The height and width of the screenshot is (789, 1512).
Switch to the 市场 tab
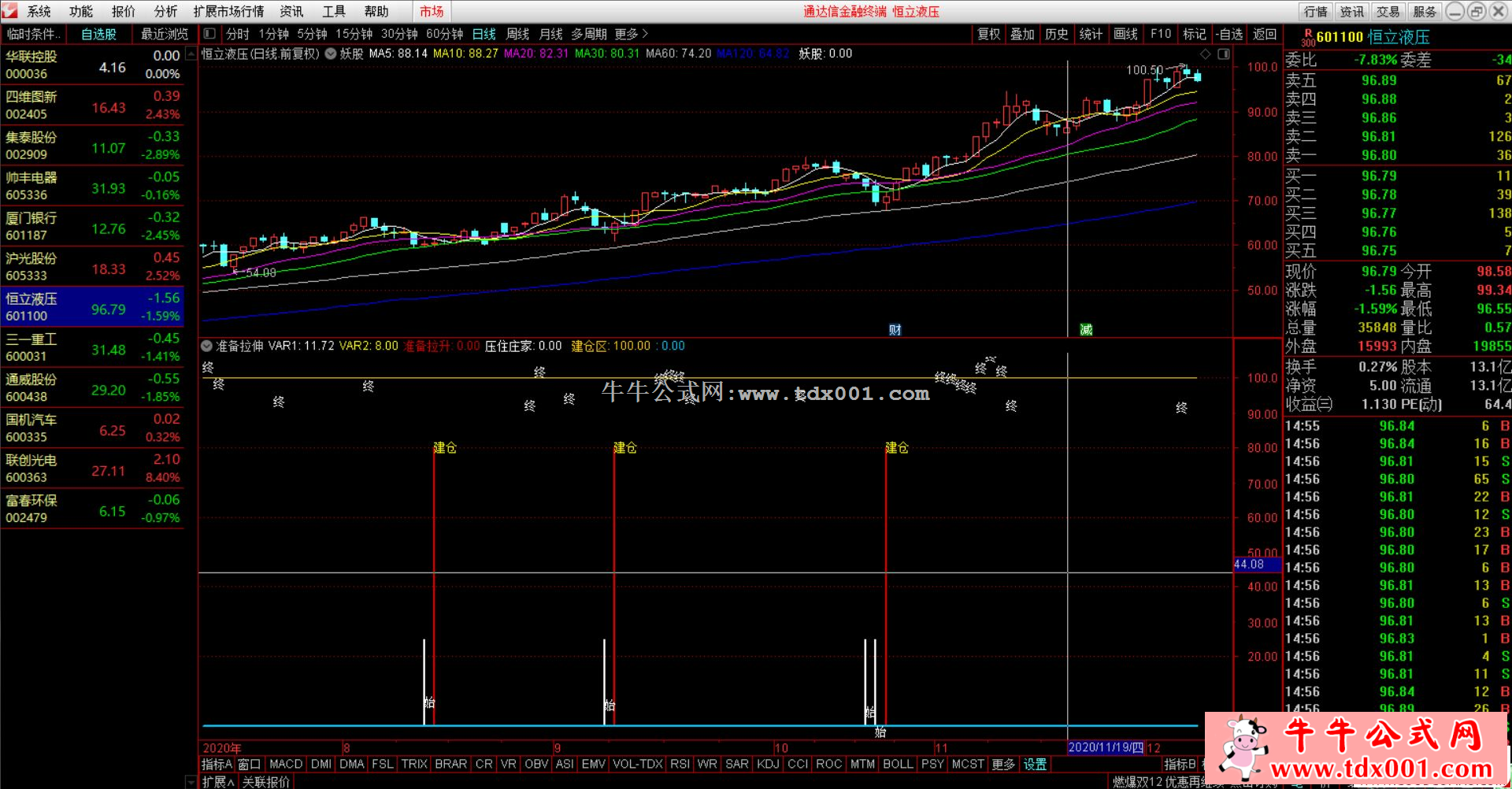point(432,11)
